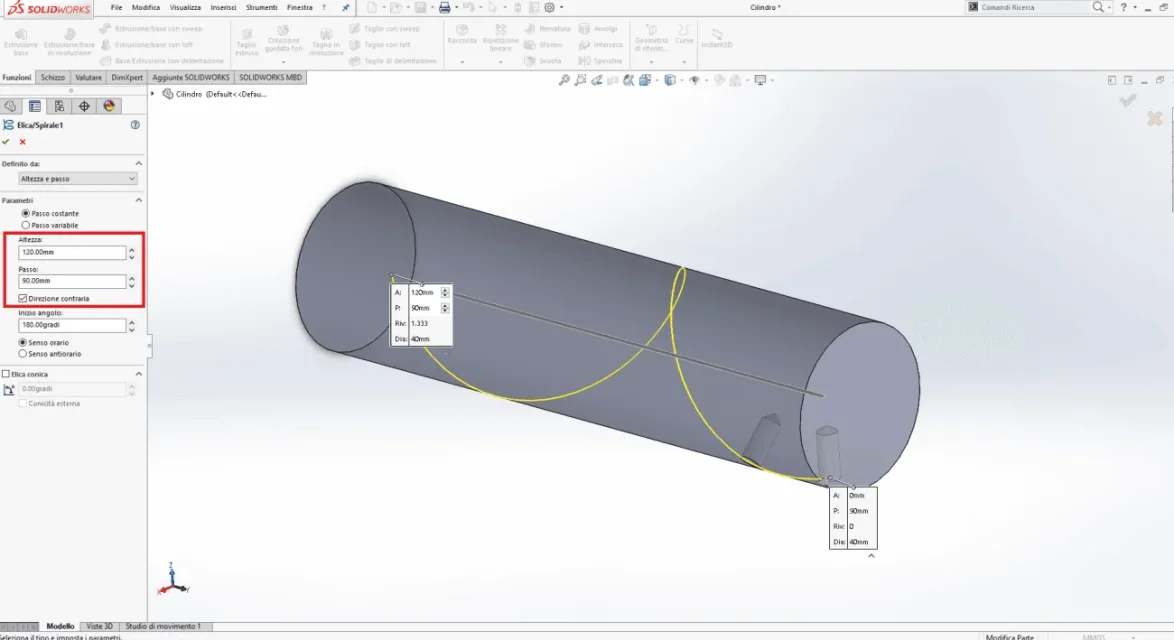Click the Altezza spinner arrows
This screenshot has height=640, width=1174.
[x=132, y=253]
